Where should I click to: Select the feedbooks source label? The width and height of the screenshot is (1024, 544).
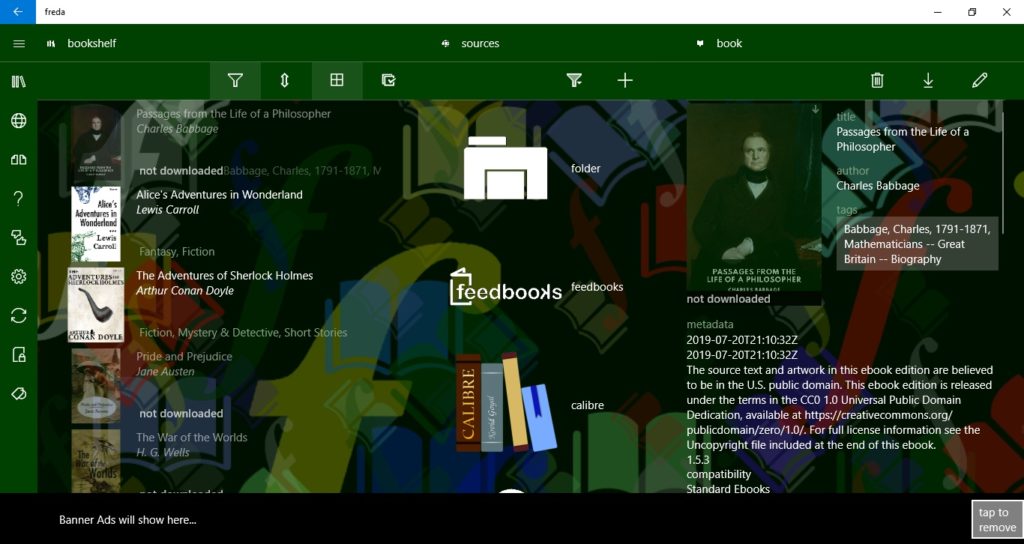click(x=597, y=287)
